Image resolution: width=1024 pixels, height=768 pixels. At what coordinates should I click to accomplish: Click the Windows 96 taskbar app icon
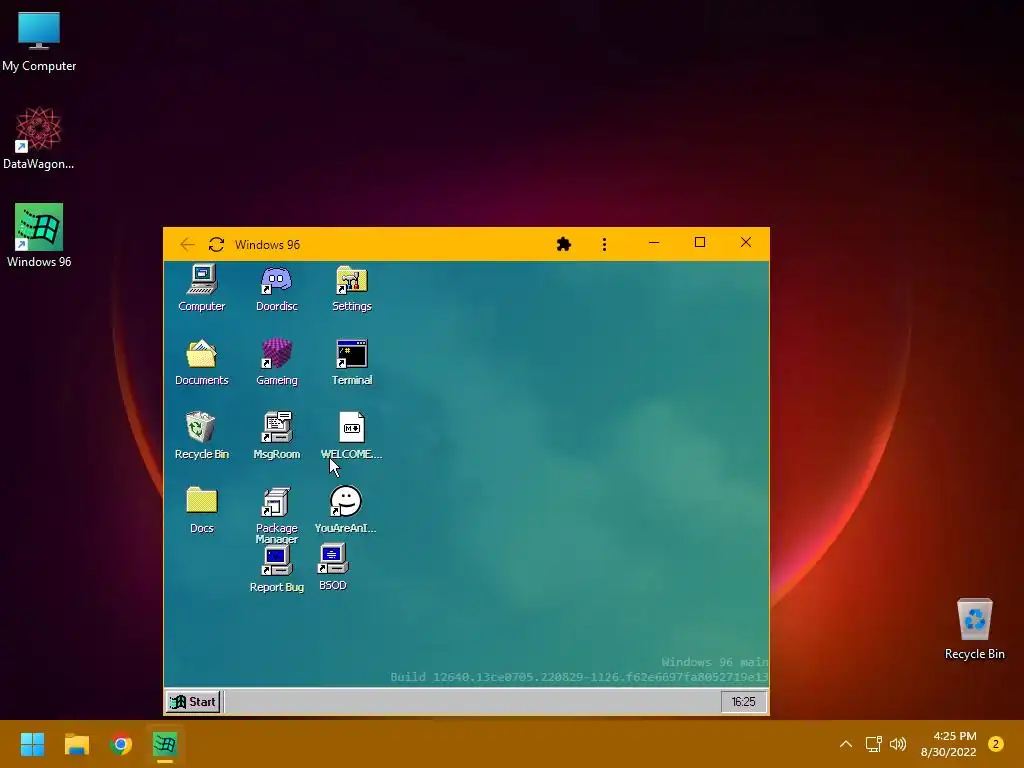coord(165,744)
